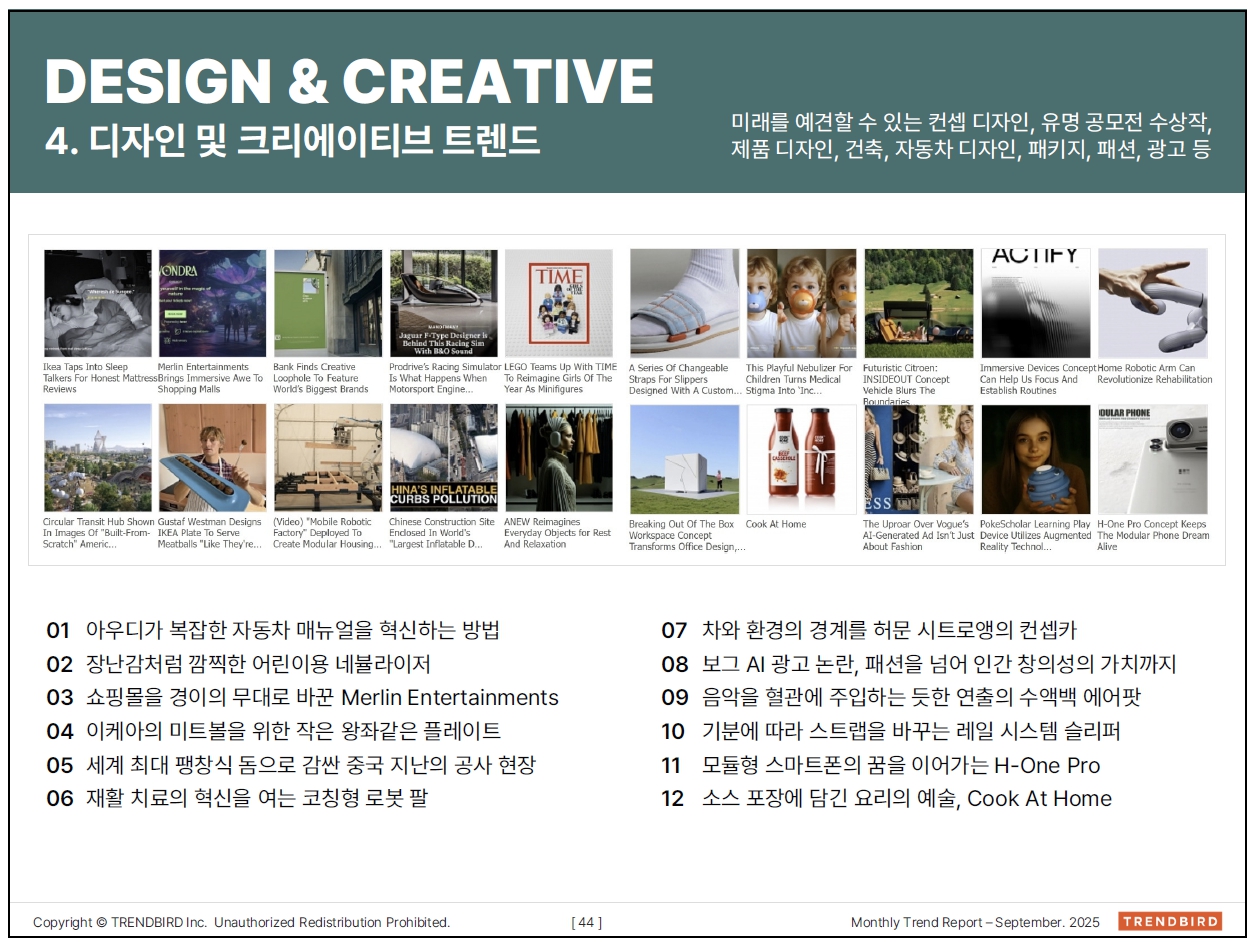The height and width of the screenshot is (942, 1254).
Task: Open caption 'Merlin Entertainments Brings Immersive Awe'
Action: [x=210, y=378]
